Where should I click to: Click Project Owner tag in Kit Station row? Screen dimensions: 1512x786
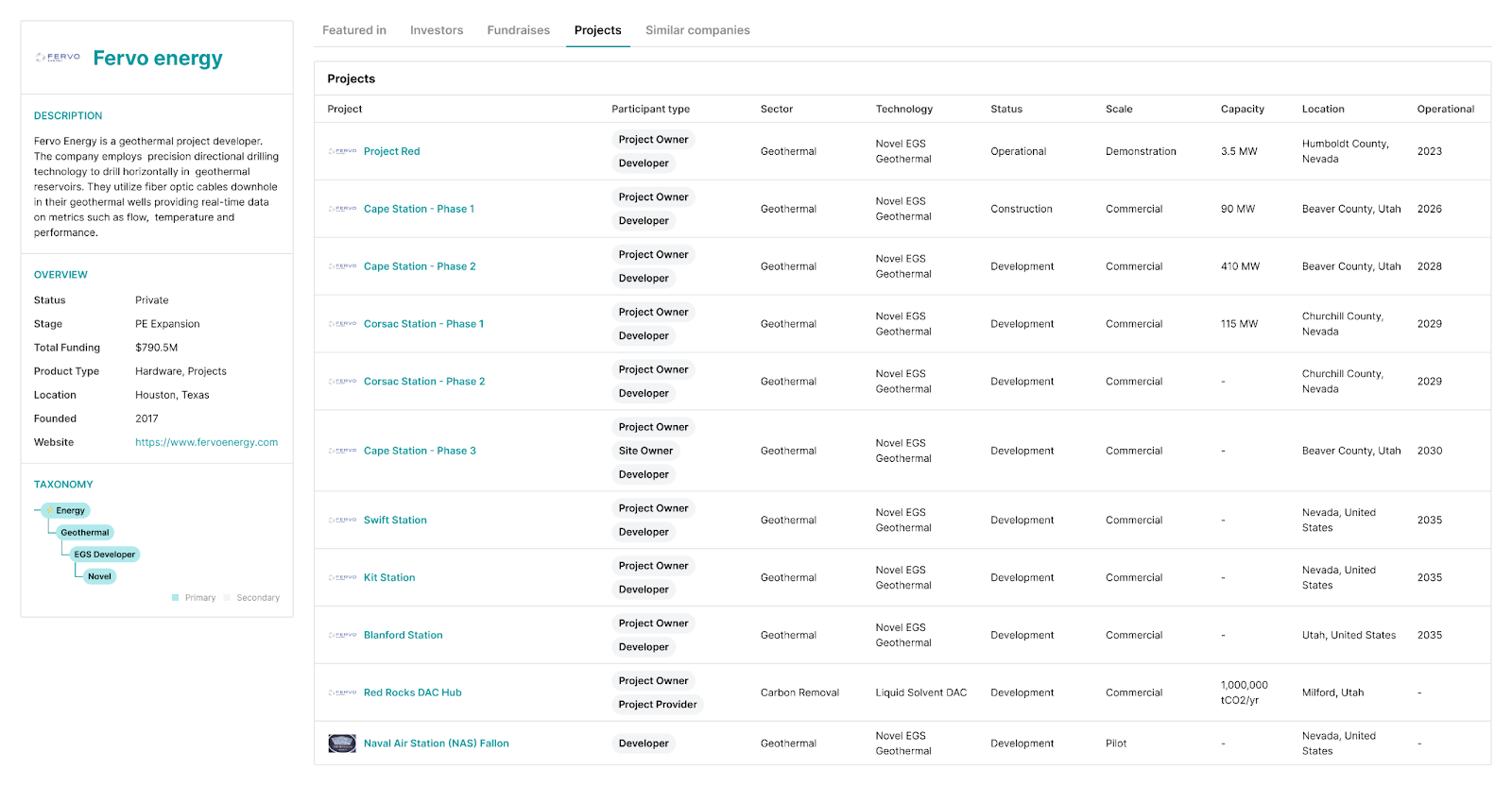coord(654,566)
